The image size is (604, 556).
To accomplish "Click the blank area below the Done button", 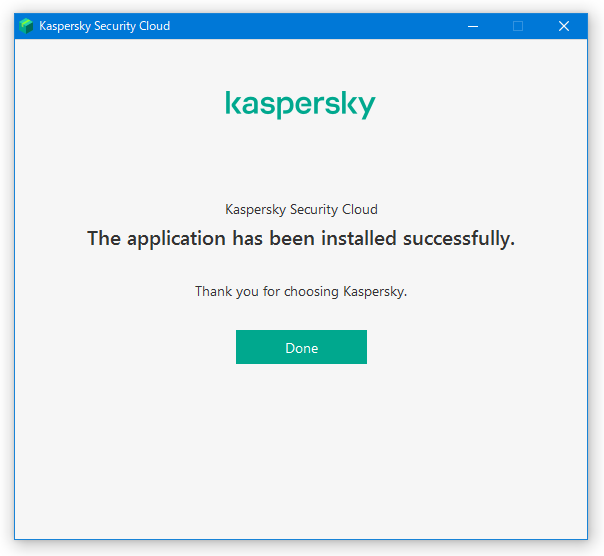I will tap(301, 451).
